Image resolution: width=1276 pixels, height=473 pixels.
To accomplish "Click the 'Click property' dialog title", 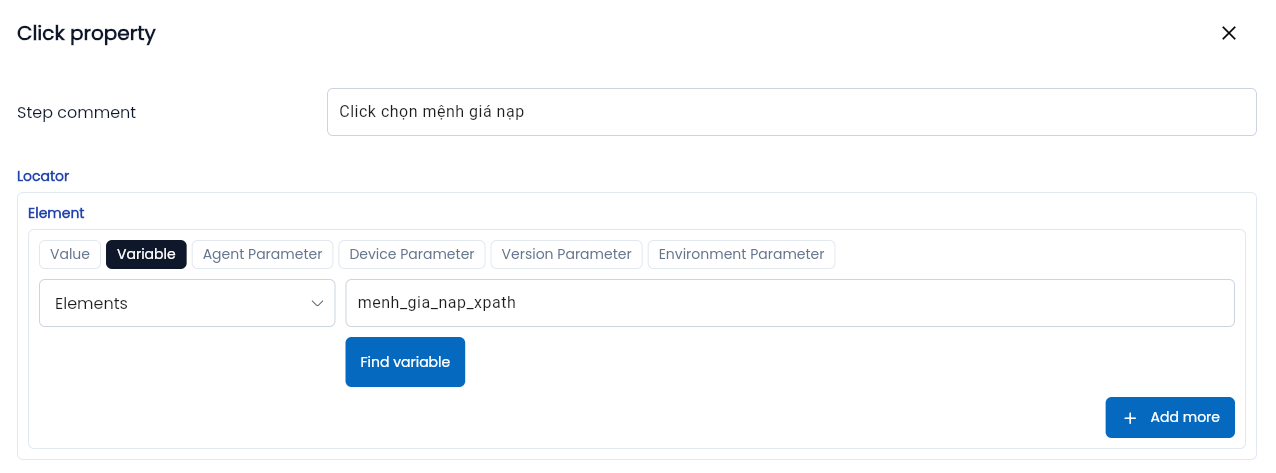I will tap(86, 33).
